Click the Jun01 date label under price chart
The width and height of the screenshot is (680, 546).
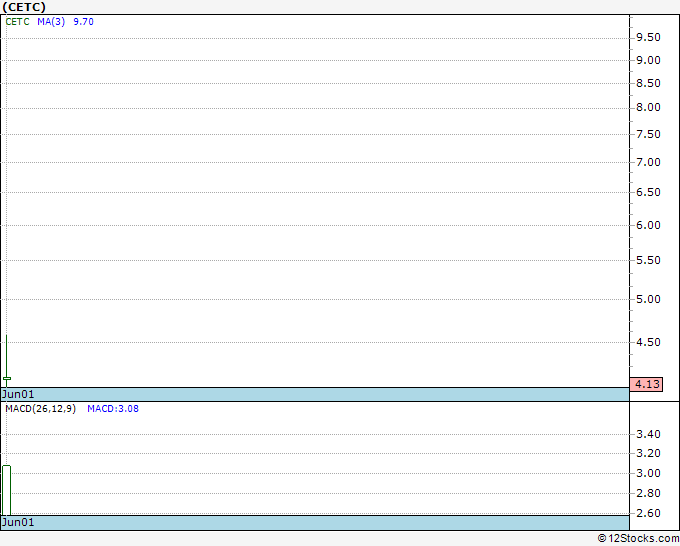tap(18, 394)
